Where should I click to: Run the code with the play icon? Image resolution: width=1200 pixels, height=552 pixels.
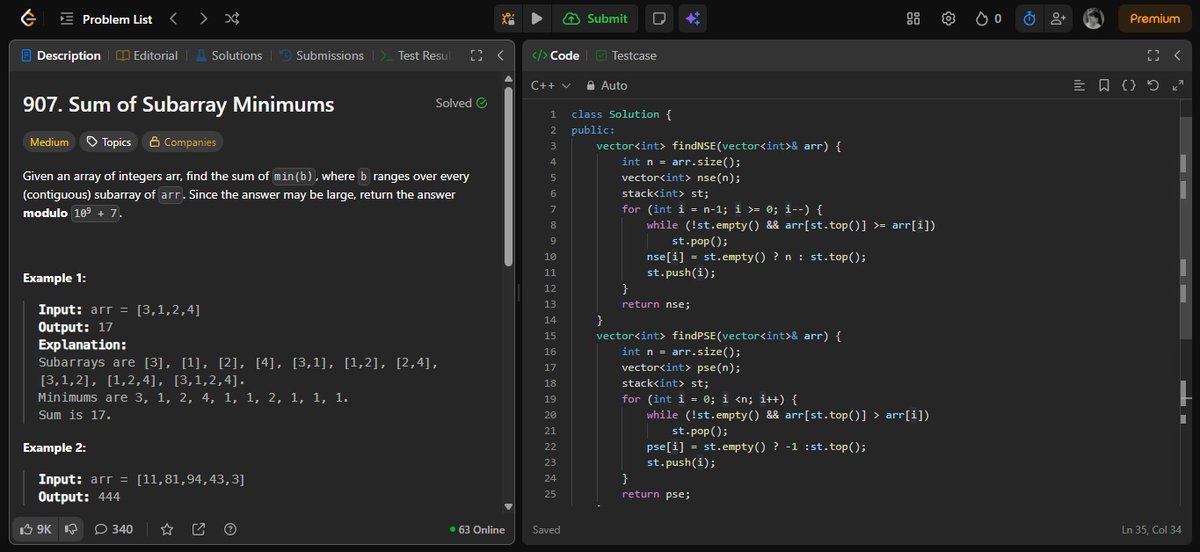click(x=537, y=18)
